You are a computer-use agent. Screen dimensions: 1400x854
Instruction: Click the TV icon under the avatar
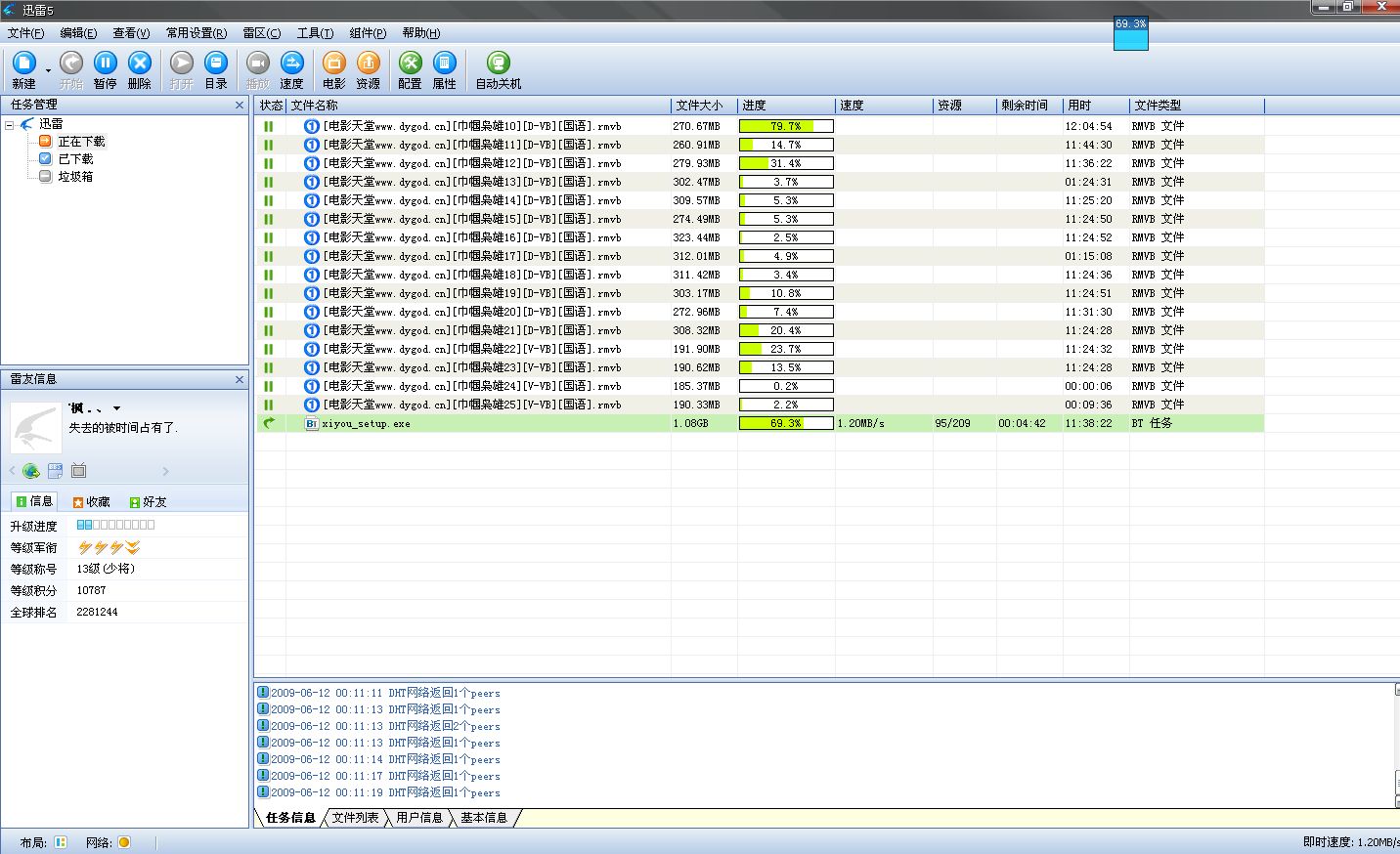tap(79, 471)
